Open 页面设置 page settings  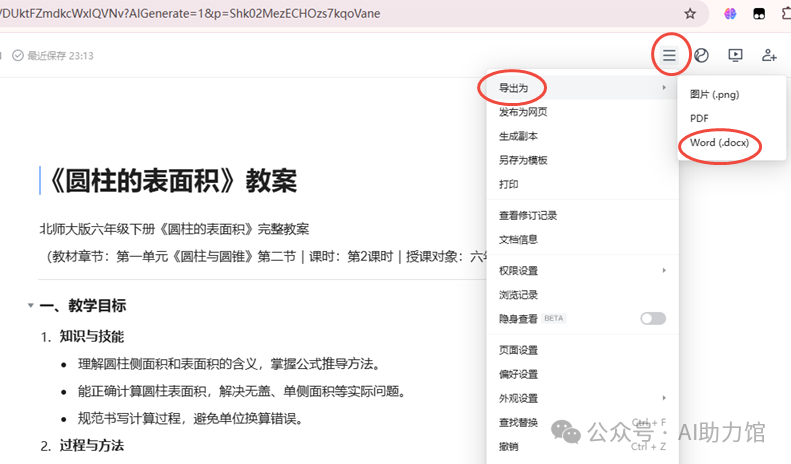coord(518,350)
